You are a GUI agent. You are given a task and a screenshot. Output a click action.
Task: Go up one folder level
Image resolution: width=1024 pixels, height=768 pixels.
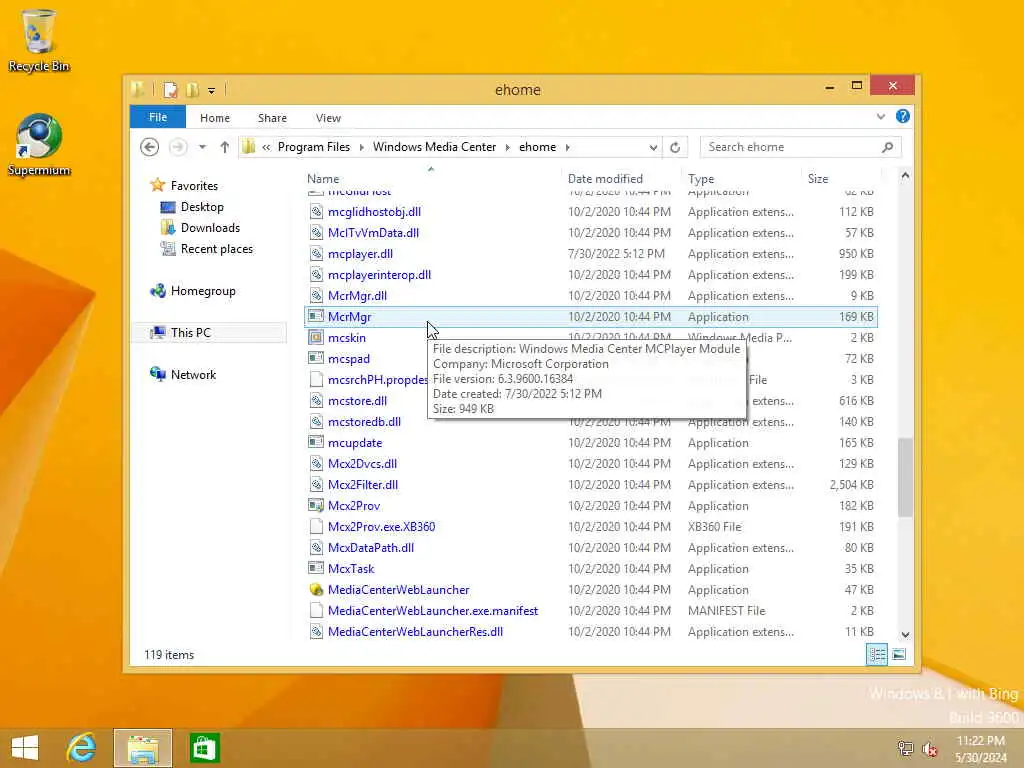coord(224,147)
